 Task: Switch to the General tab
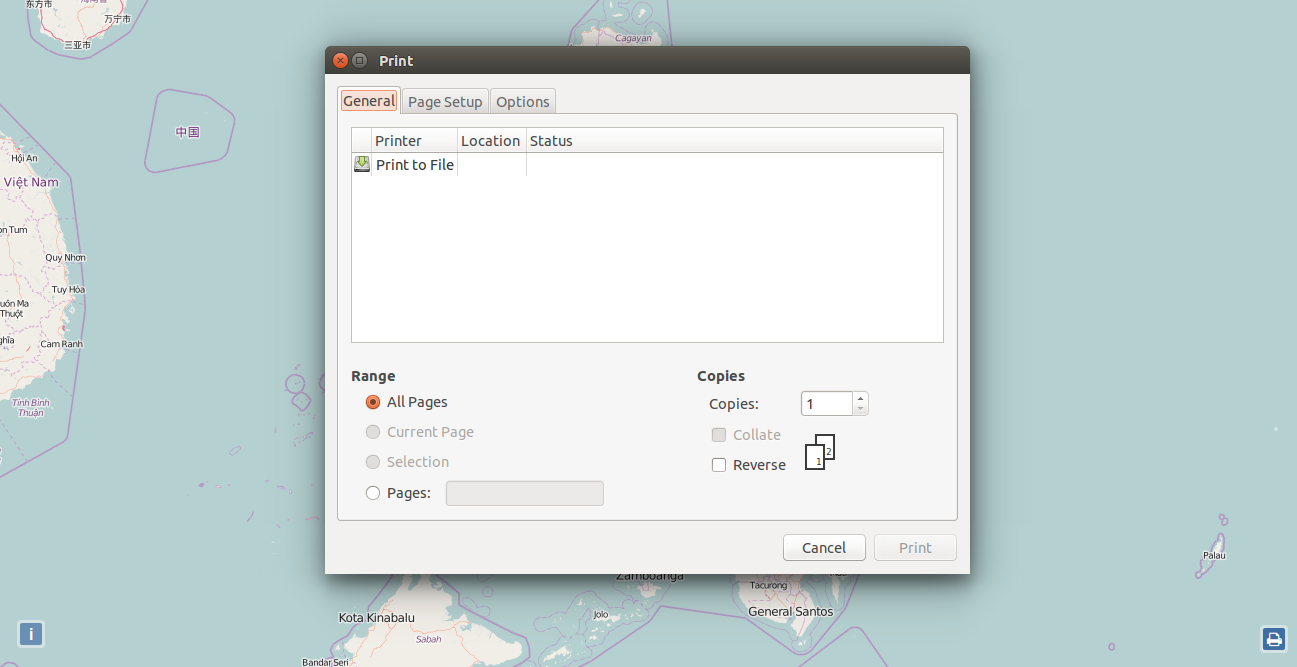point(369,101)
